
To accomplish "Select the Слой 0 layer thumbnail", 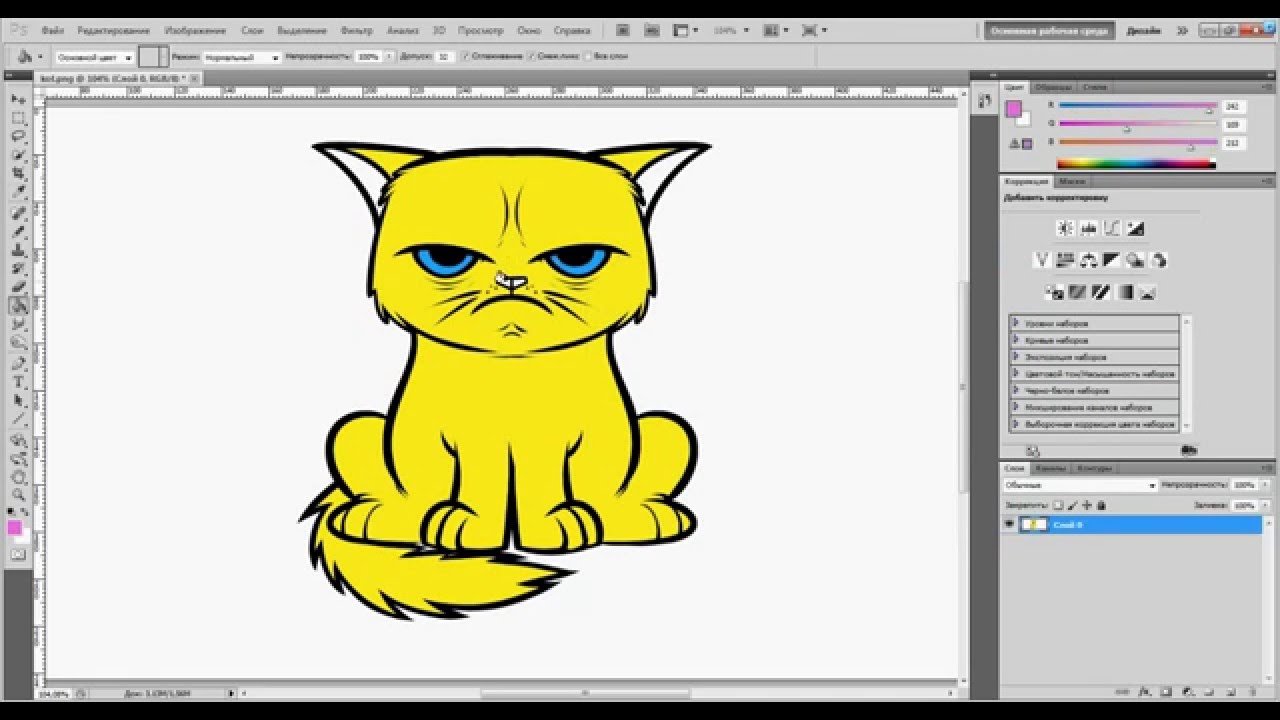I will [1033, 524].
